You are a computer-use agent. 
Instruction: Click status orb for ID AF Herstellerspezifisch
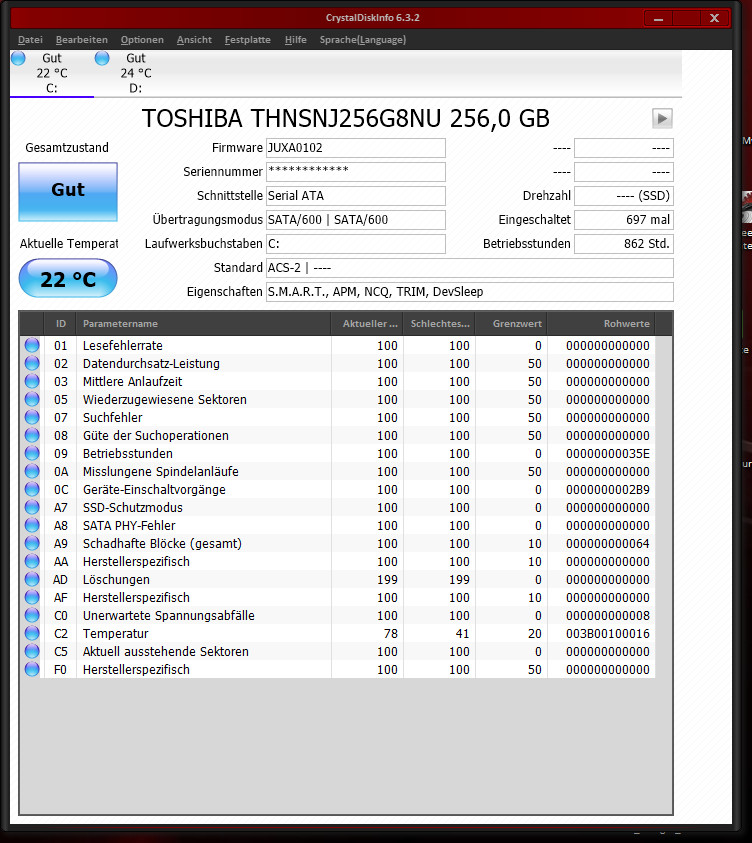(32, 597)
